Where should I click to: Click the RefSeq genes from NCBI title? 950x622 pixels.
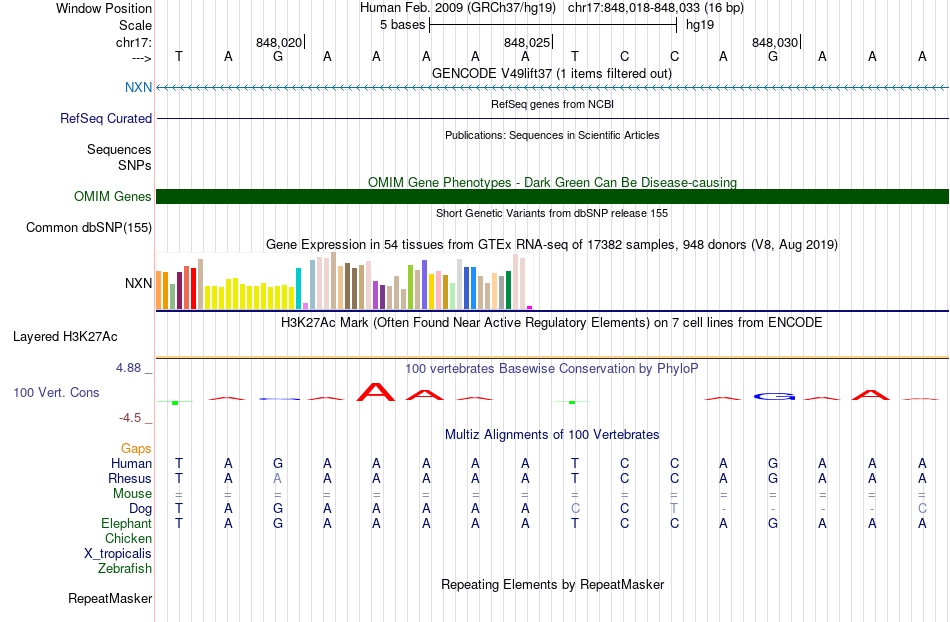click(553, 104)
